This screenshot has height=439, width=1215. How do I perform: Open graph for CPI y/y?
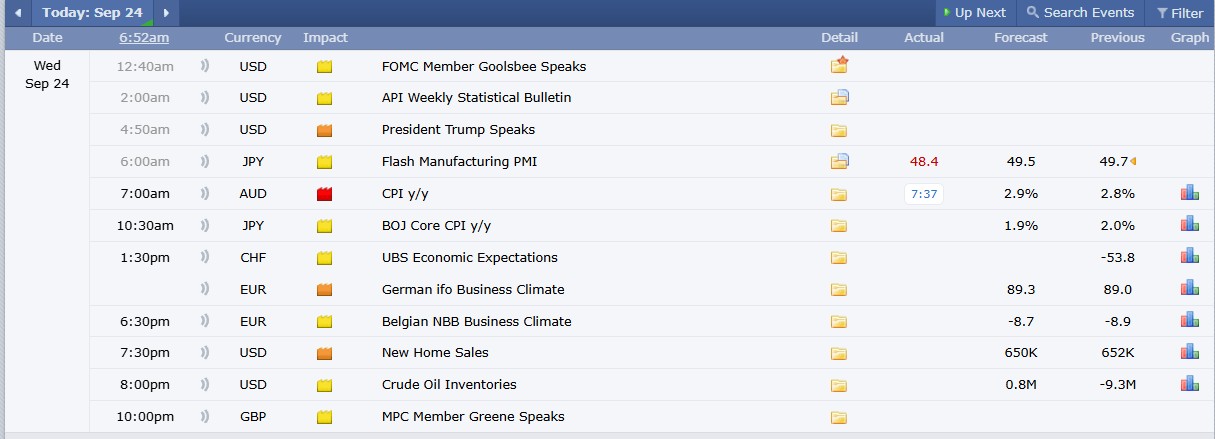1189,193
